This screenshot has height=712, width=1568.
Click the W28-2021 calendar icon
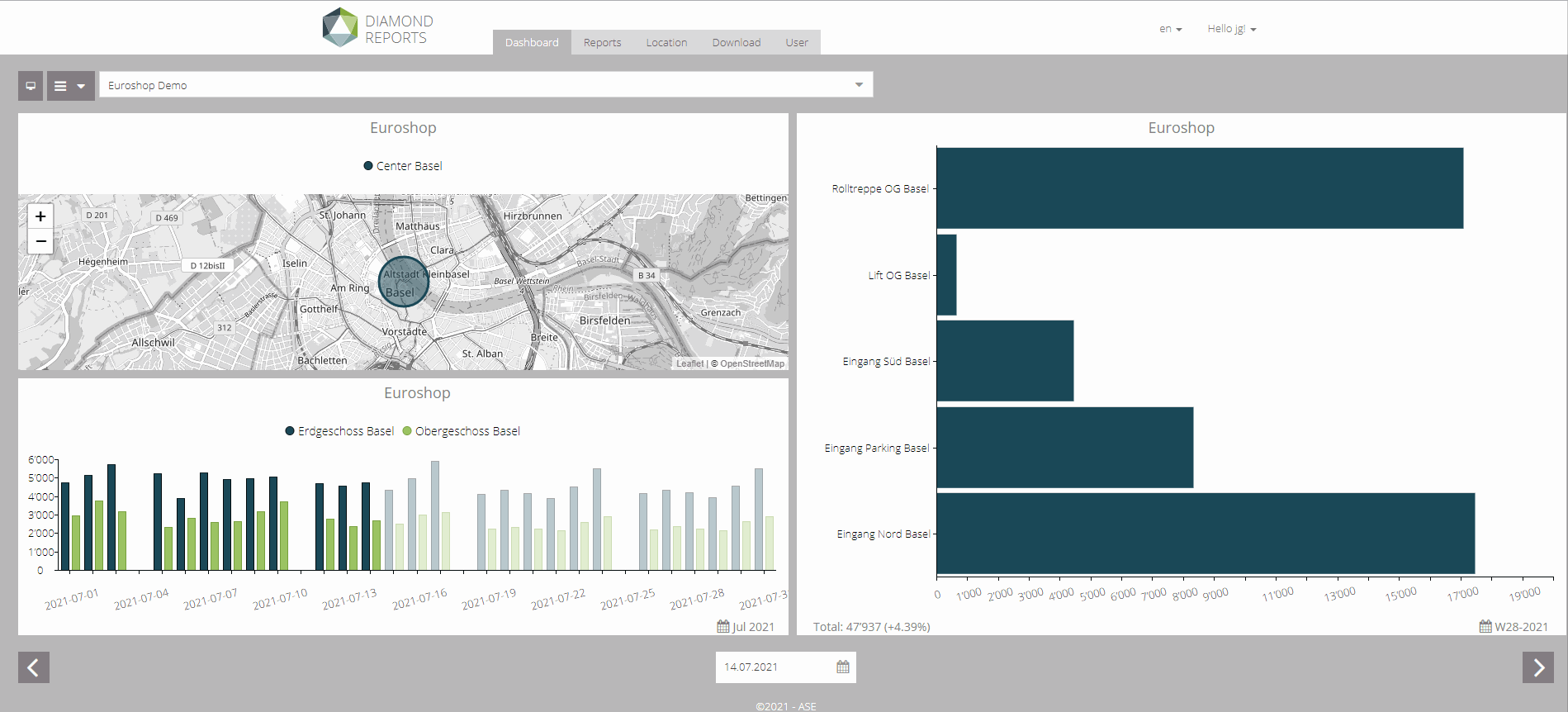(x=1485, y=626)
